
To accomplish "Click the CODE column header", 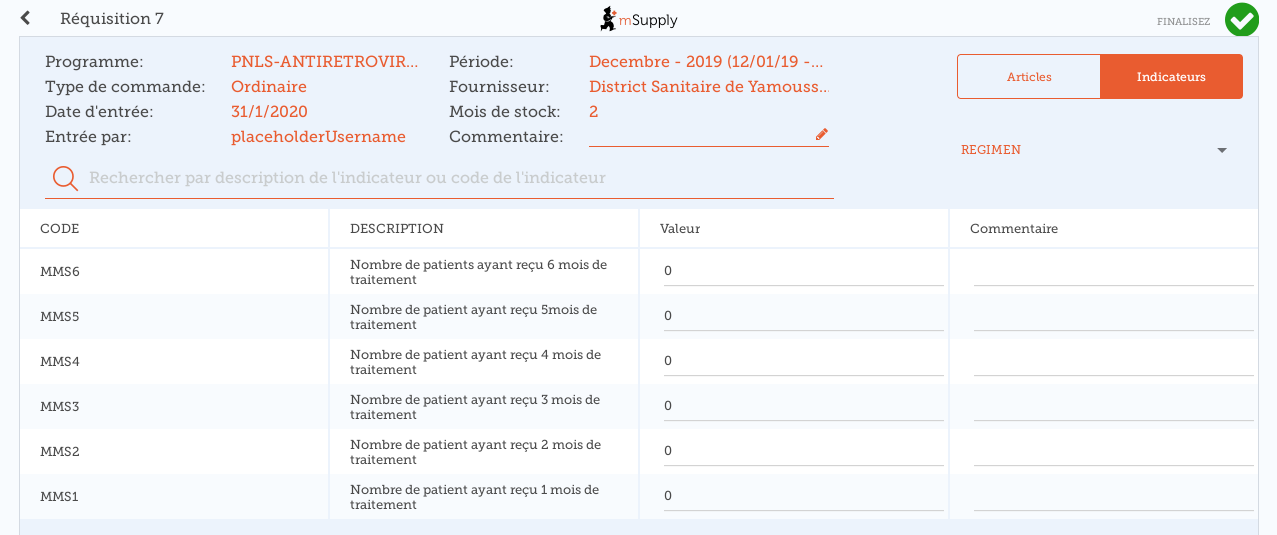I will click(60, 229).
